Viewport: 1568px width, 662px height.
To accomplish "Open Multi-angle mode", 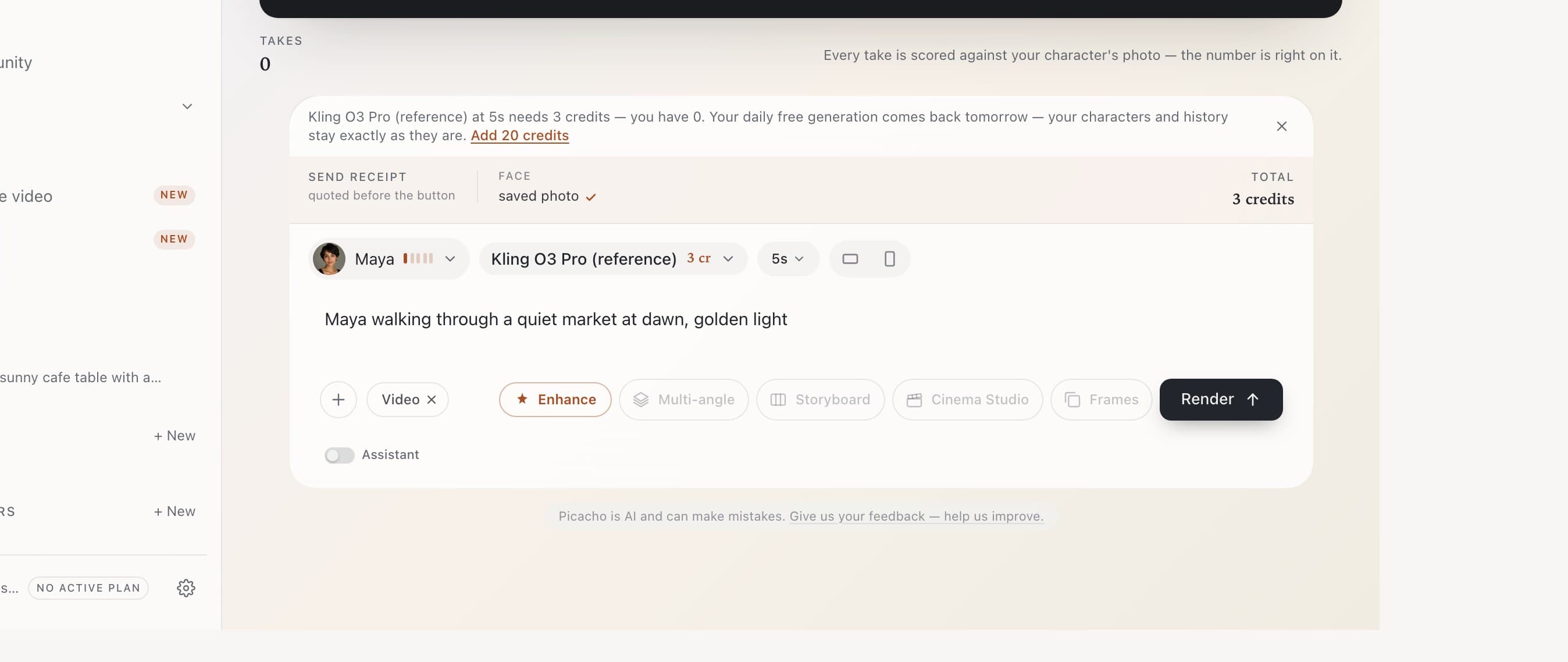I will tap(683, 400).
